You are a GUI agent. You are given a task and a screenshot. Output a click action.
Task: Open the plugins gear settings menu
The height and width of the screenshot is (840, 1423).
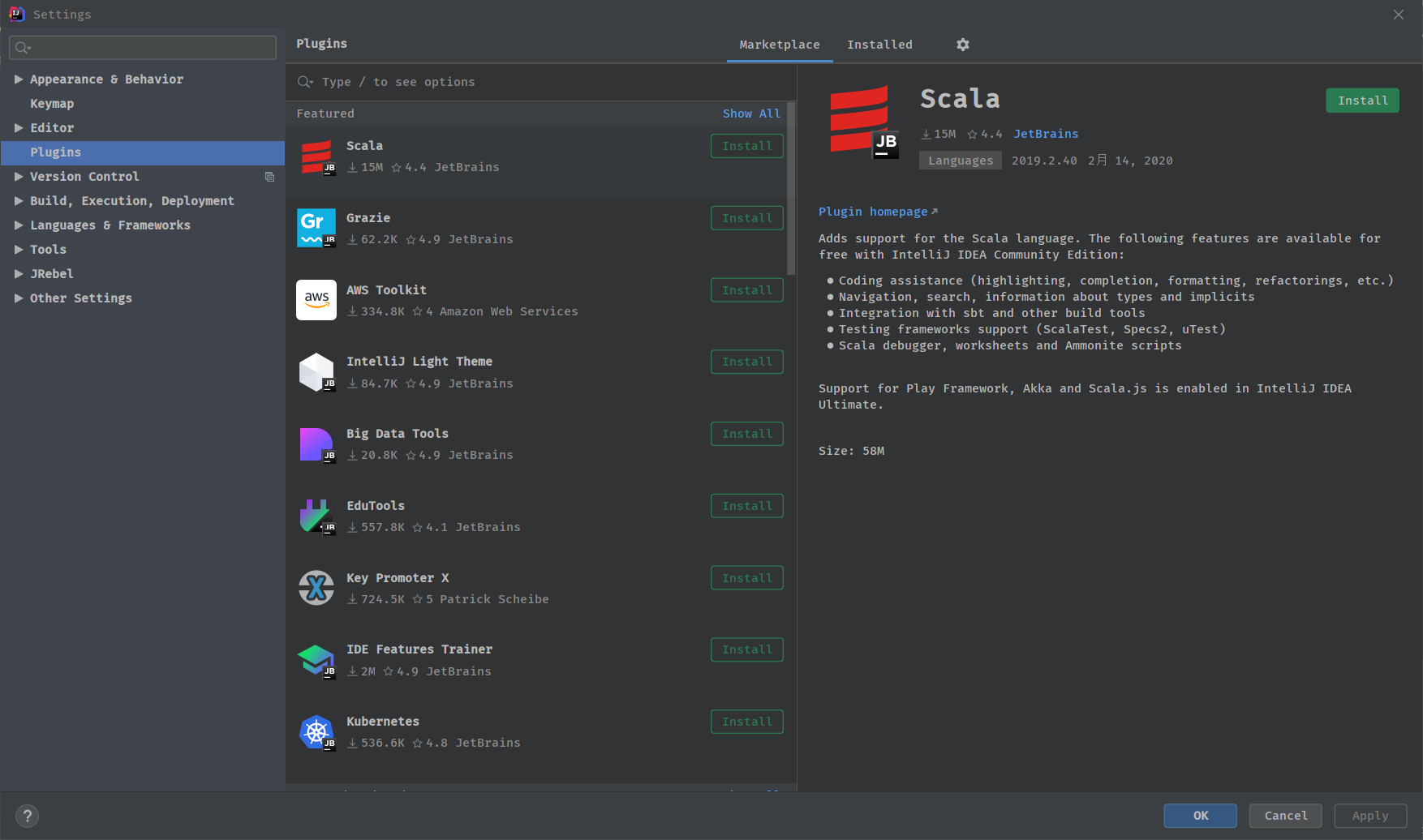pyautogui.click(x=963, y=45)
